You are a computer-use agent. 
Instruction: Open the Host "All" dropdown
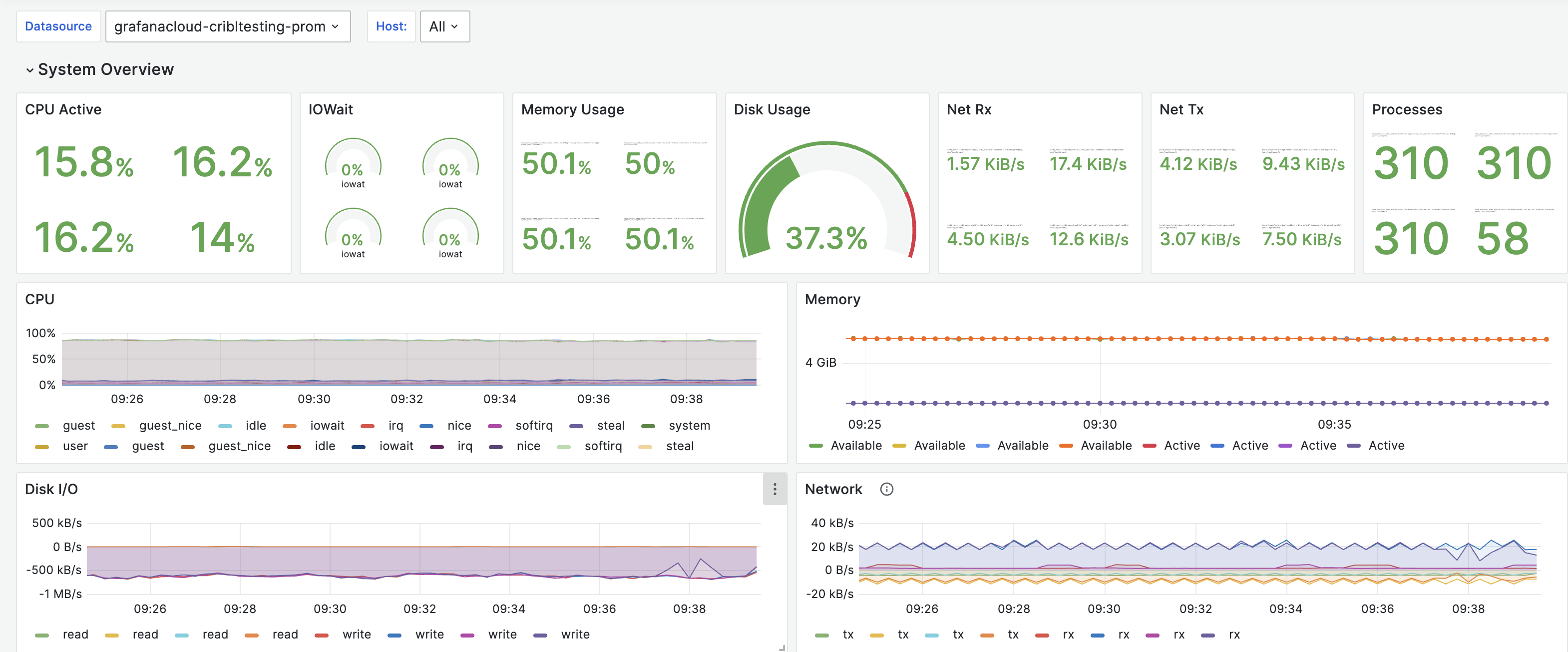444,26
